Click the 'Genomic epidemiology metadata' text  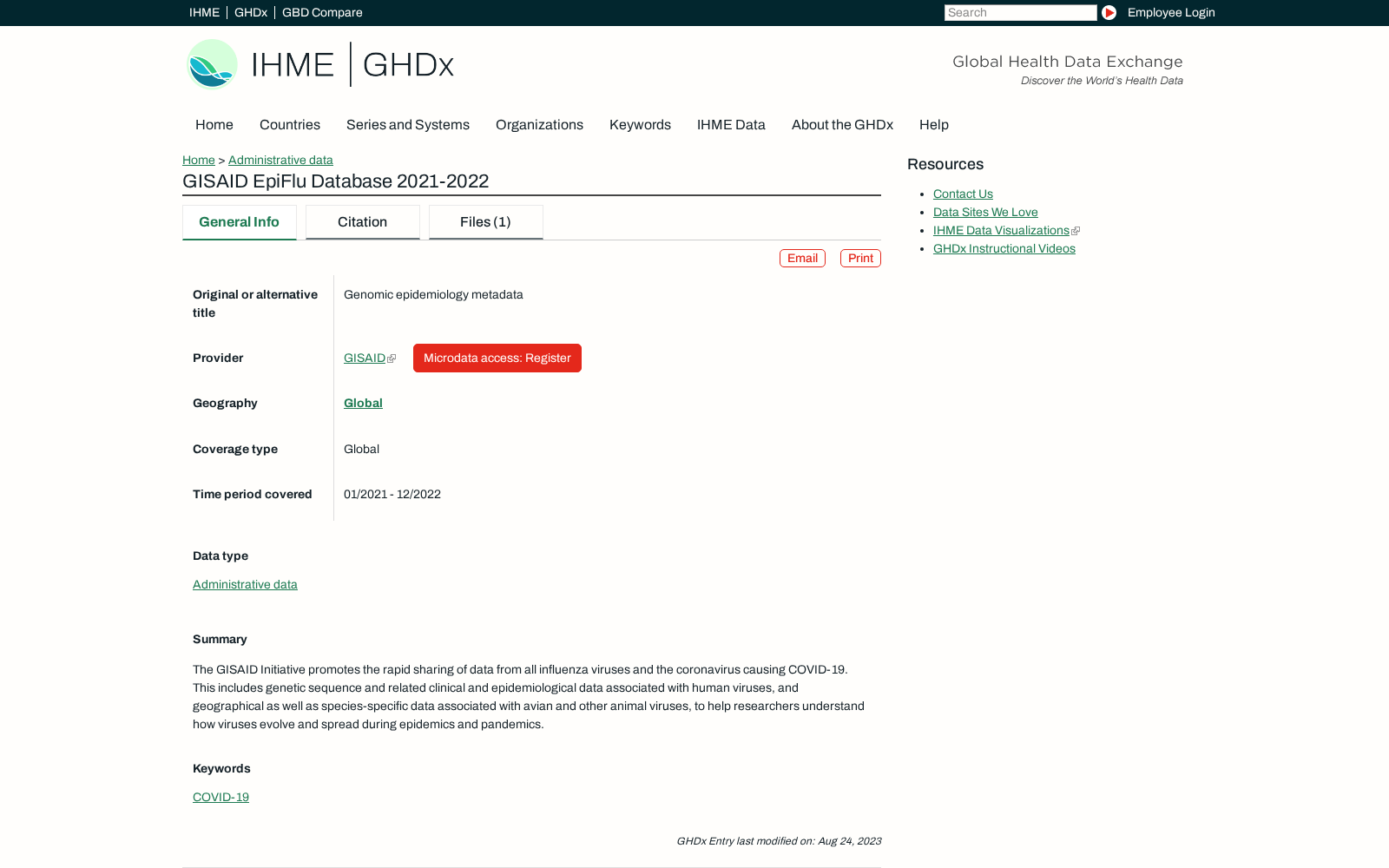click(433, 295)
